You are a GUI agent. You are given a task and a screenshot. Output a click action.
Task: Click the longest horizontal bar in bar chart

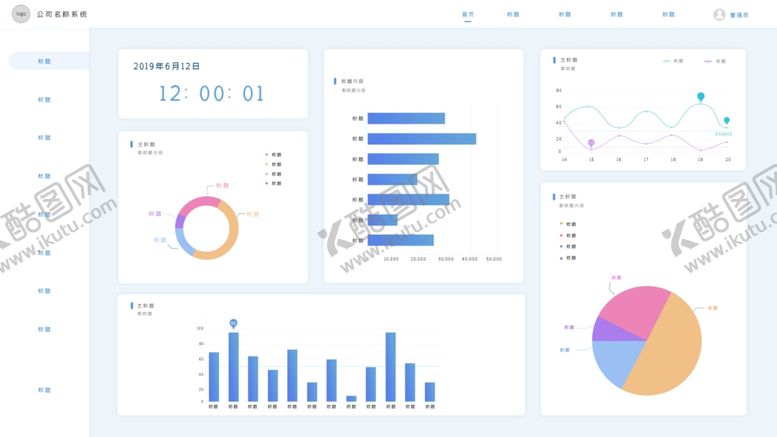tap(421, 139)
